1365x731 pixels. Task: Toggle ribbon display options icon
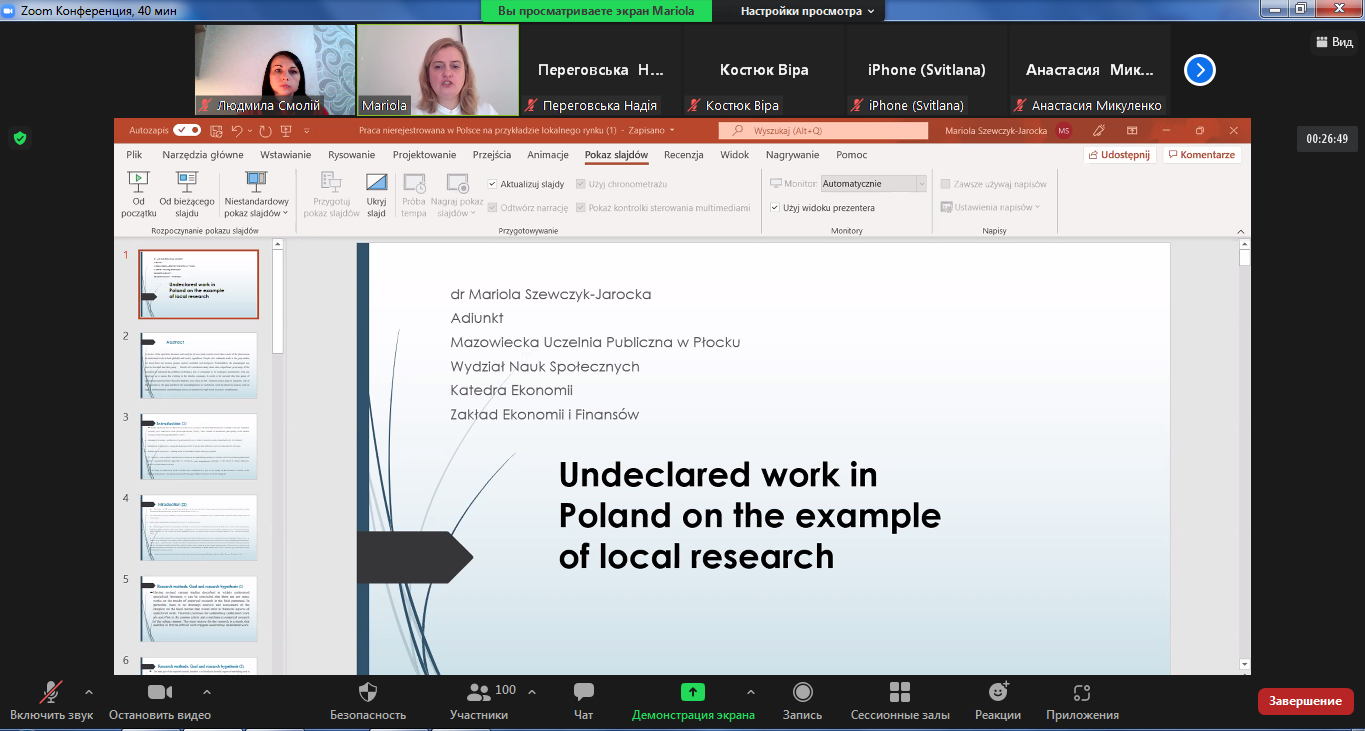(x=1132, y=130)
